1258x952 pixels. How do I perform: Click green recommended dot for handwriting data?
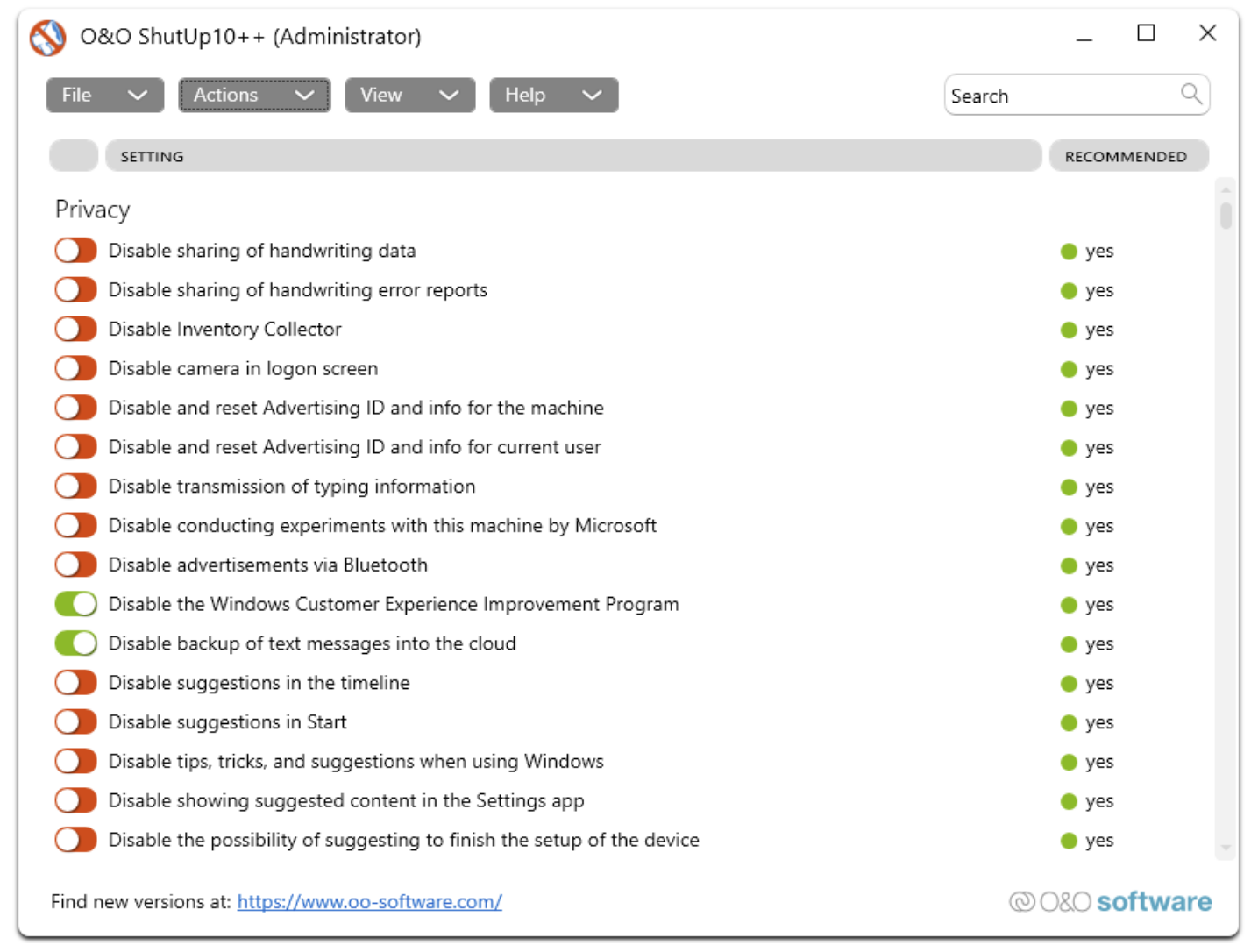pyautogui.click(x=1069, y=252)
